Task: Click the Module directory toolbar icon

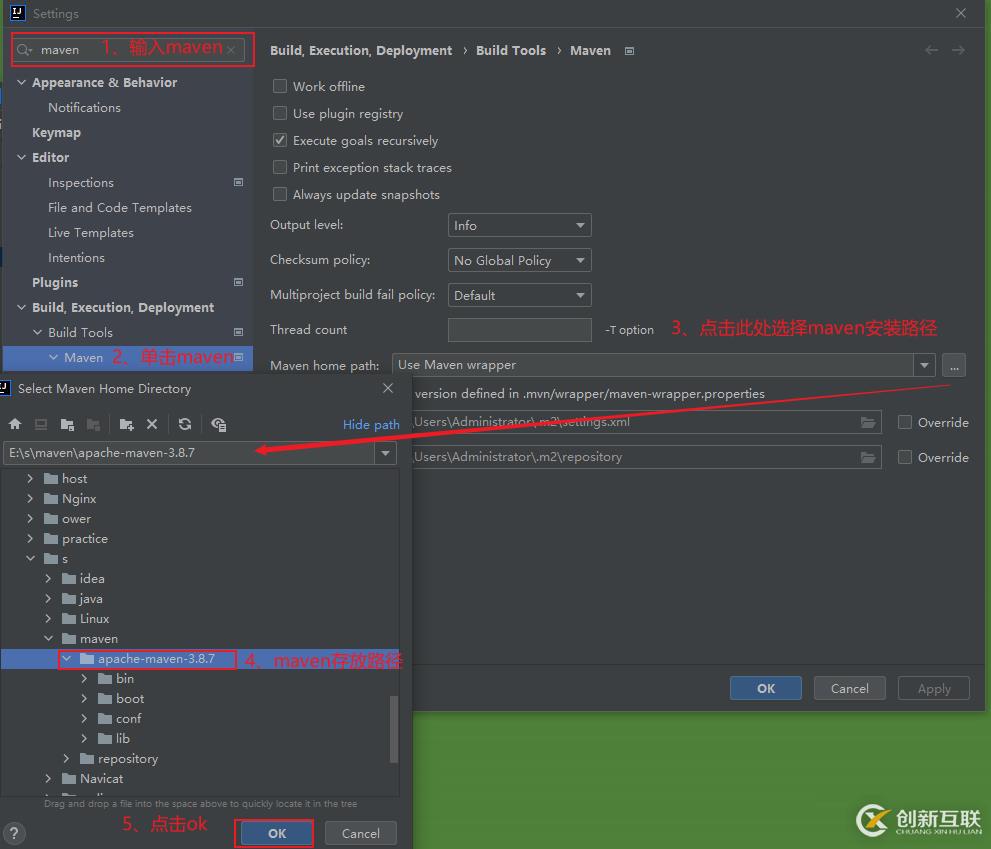Action: point(93,424)
